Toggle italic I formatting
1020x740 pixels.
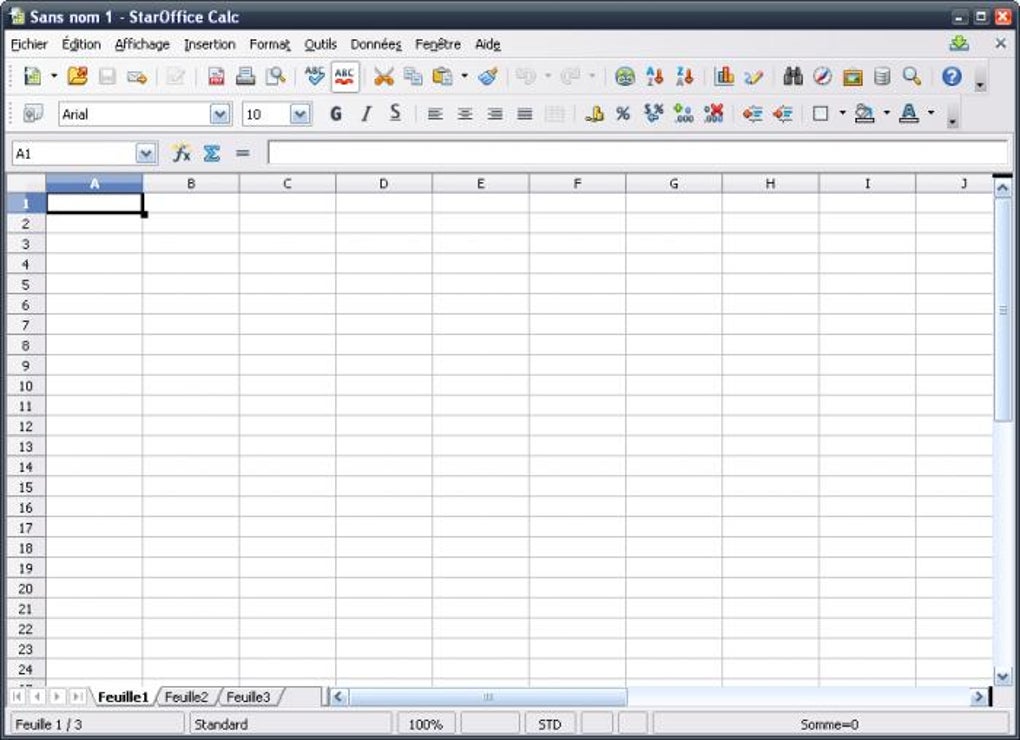coord(366,114)
